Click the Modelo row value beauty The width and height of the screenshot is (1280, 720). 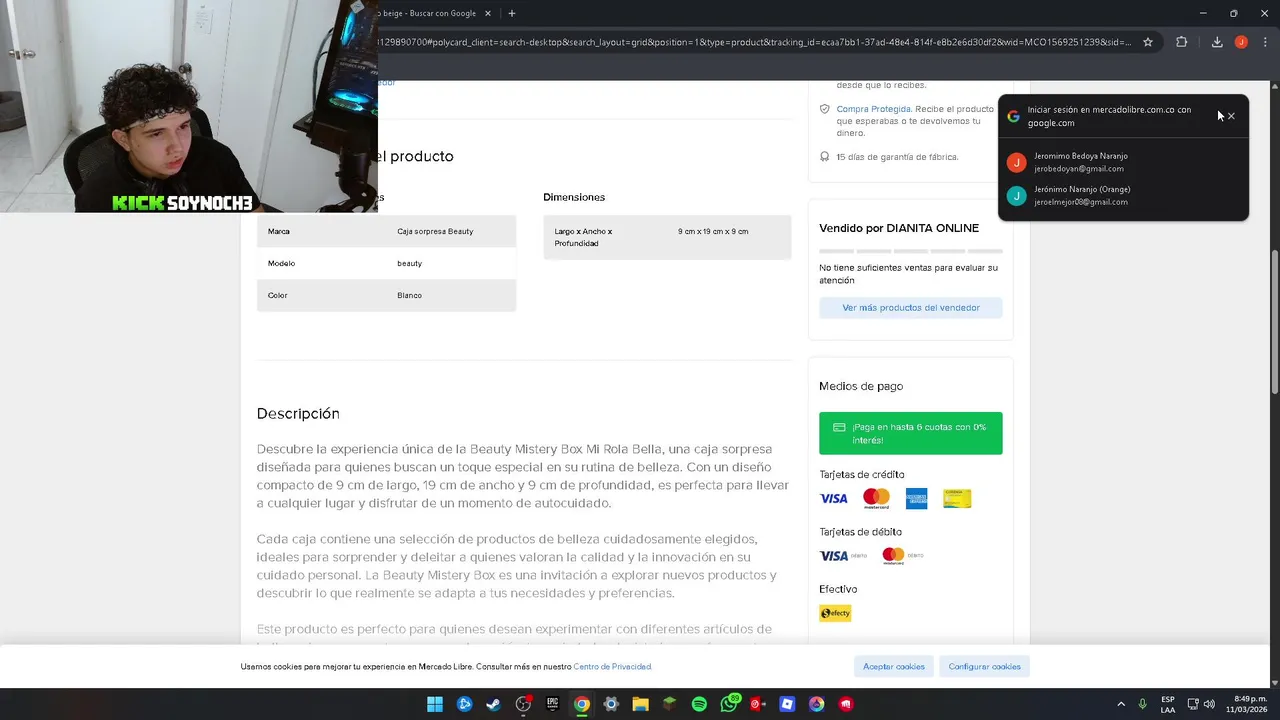[409, 263]
